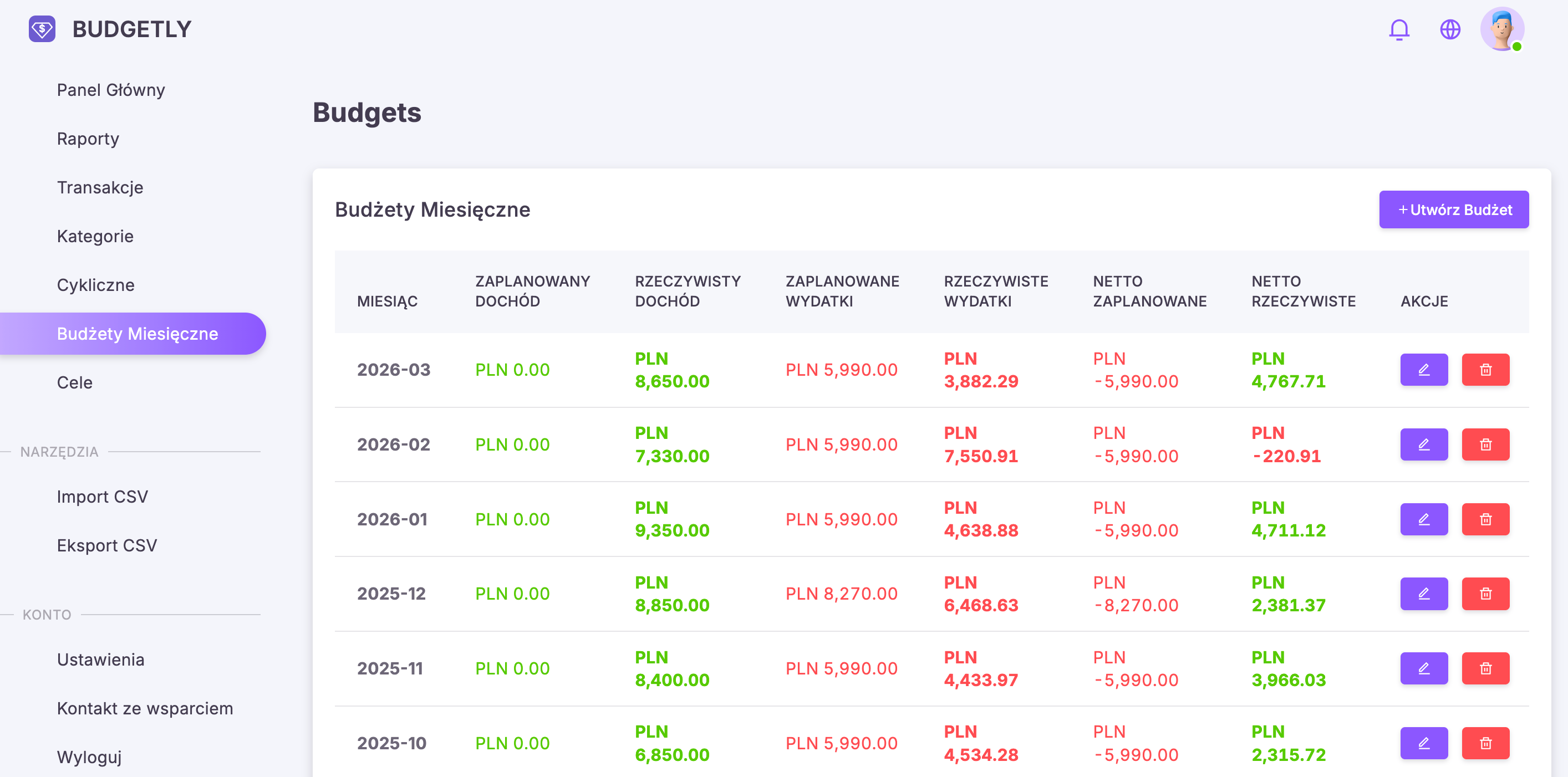Edit the 2026-02 budget
The height and width of the screenshot is (777, 1568).
[x=1424, y=444]
